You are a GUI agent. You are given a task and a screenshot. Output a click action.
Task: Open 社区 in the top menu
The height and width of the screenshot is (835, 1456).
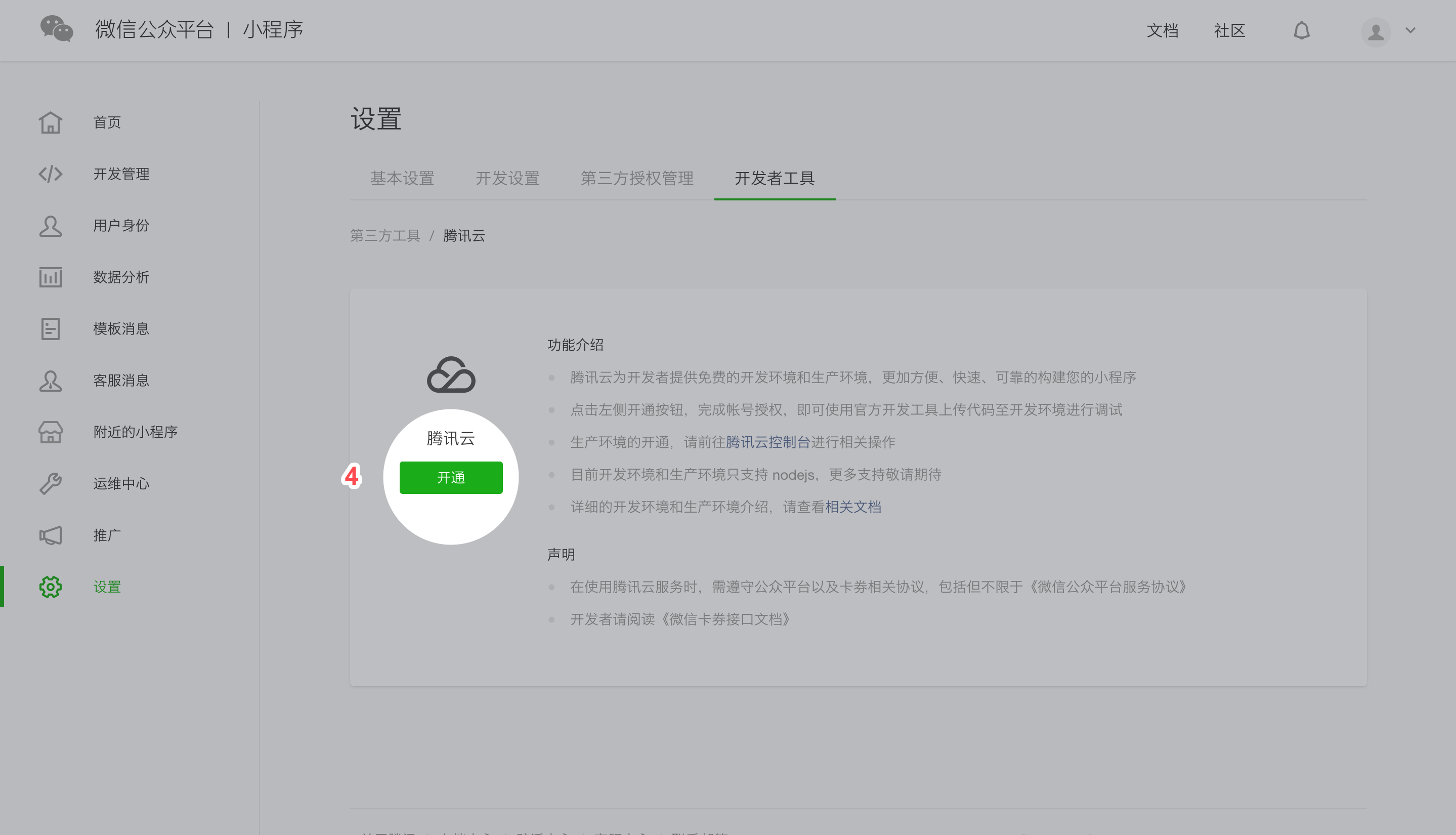[1228, 30]
